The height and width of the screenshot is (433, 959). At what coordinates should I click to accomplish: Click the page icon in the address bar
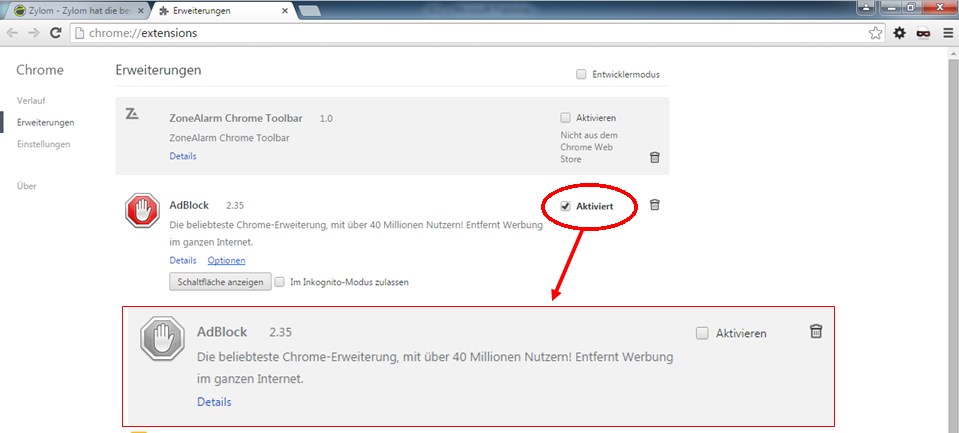click(80, 33)
